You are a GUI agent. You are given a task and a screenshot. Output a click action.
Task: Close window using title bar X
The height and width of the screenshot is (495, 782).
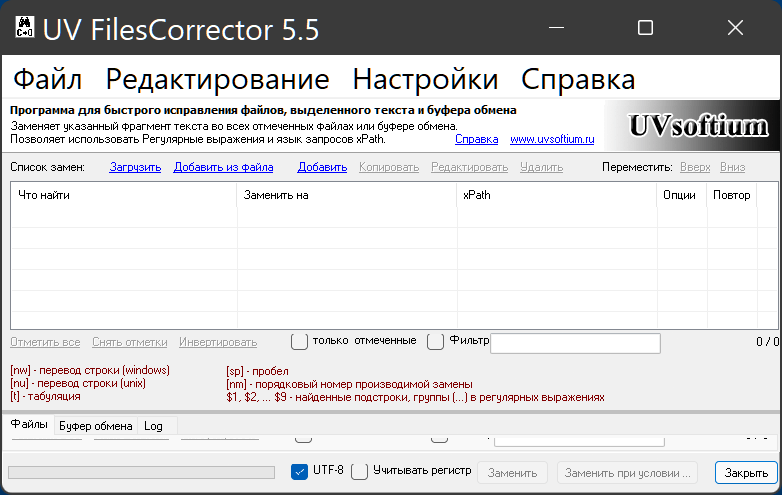(735, 27)
